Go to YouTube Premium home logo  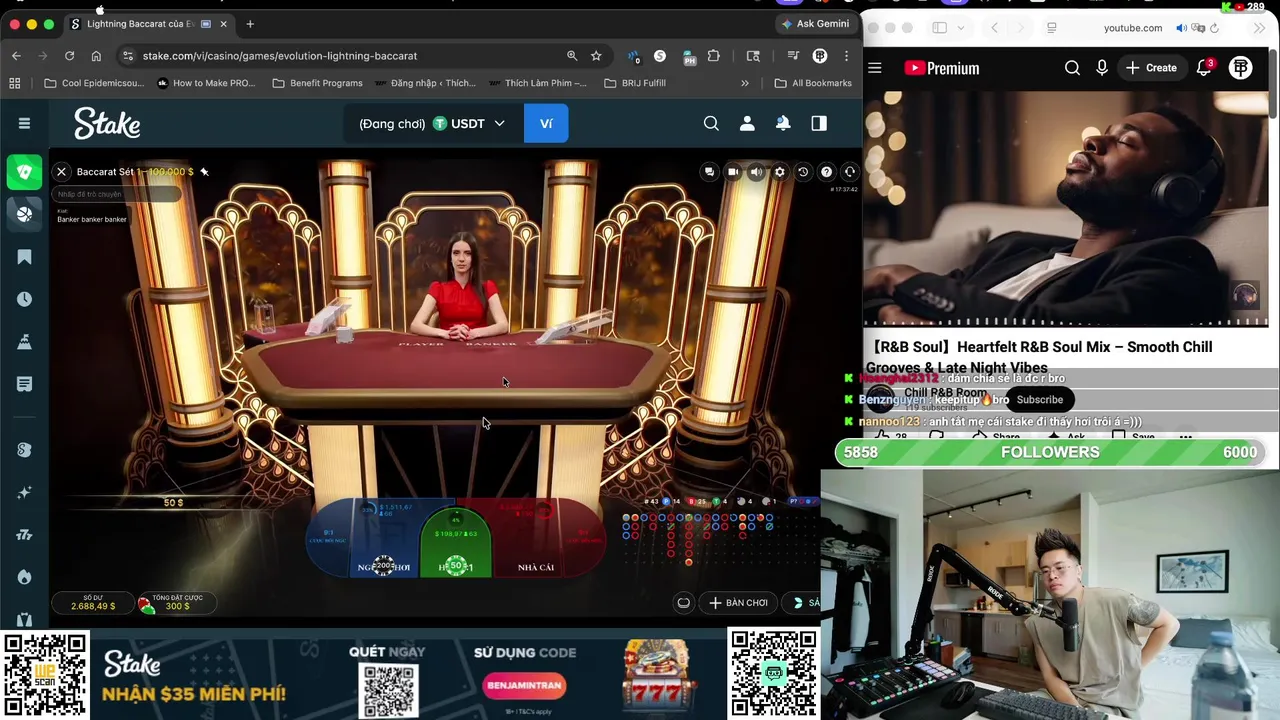point(942,68)
